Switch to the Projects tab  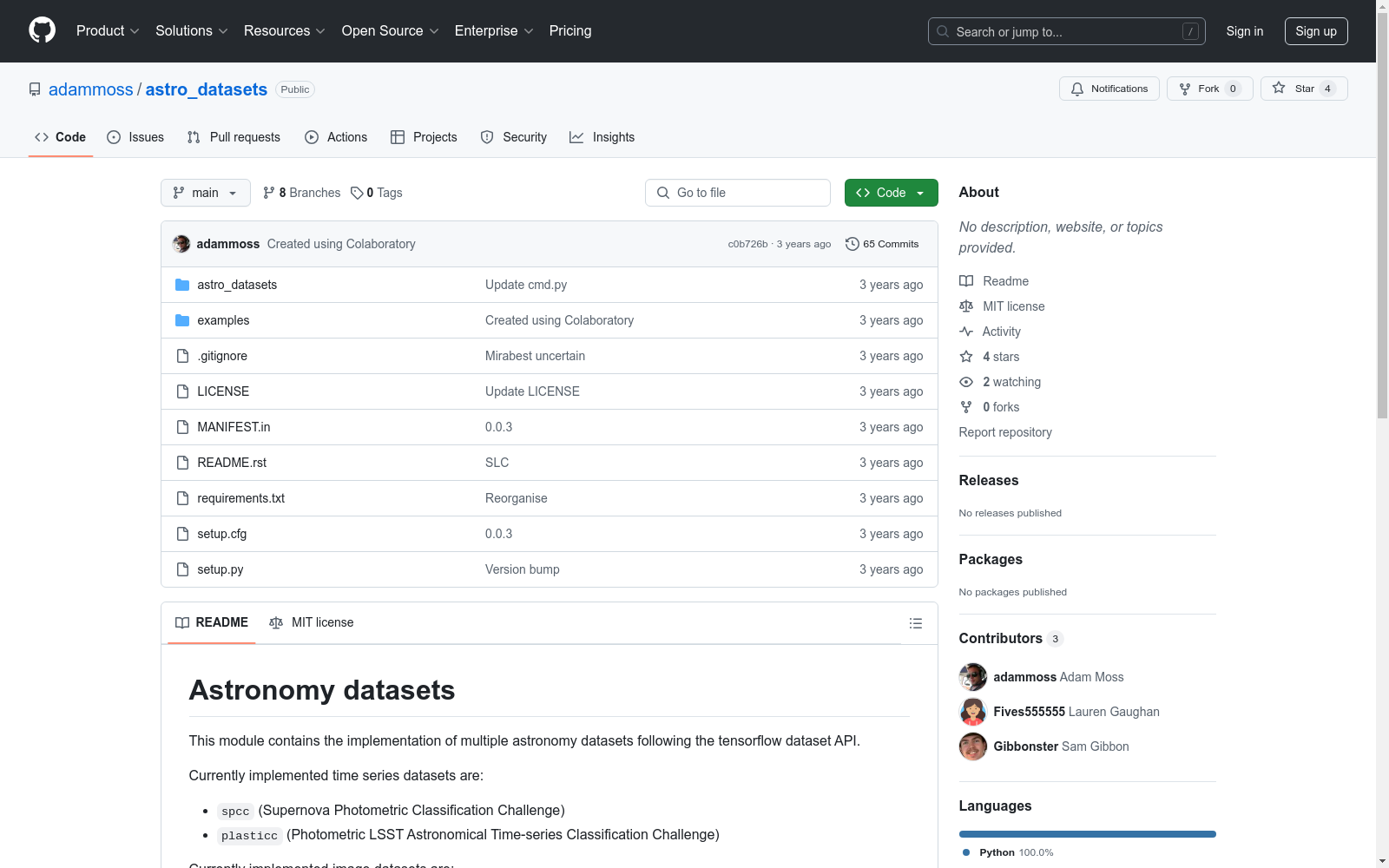coord(424,137)
